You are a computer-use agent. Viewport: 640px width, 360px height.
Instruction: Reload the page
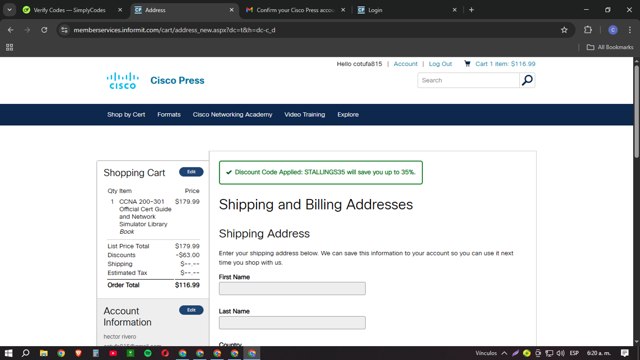pyautogui.click(x=44, y=30)
